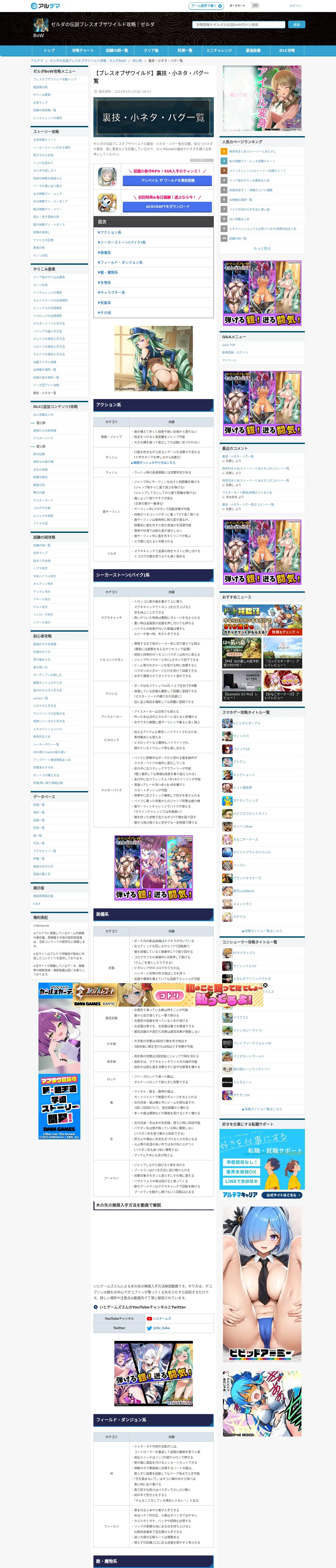This screenshot has height=1568, width=336.
Task: Open the カゲマス game icon
Action: [227, 917]
